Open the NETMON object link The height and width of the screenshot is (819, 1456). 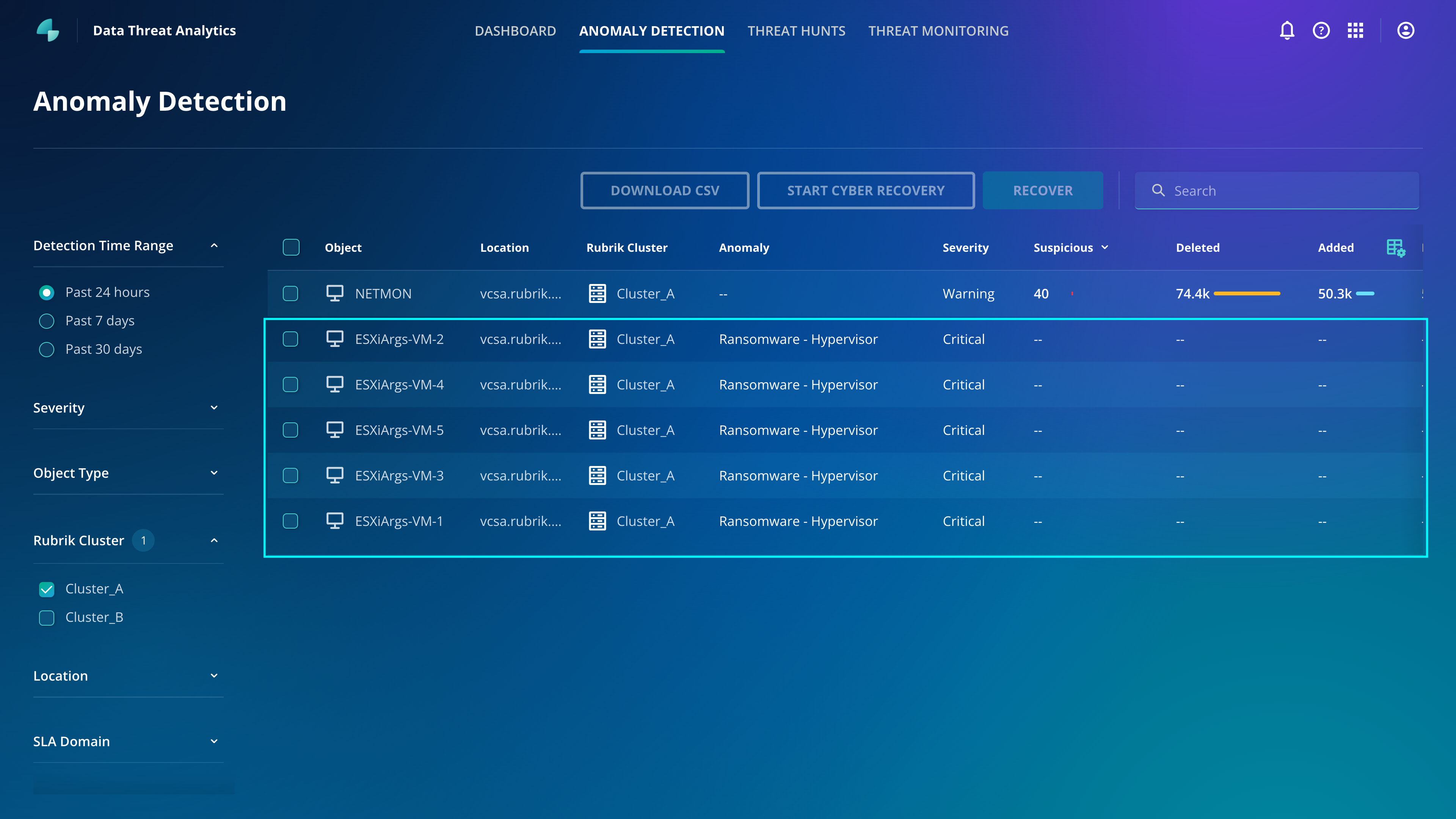pyautogui.click(x=383, y=293)
